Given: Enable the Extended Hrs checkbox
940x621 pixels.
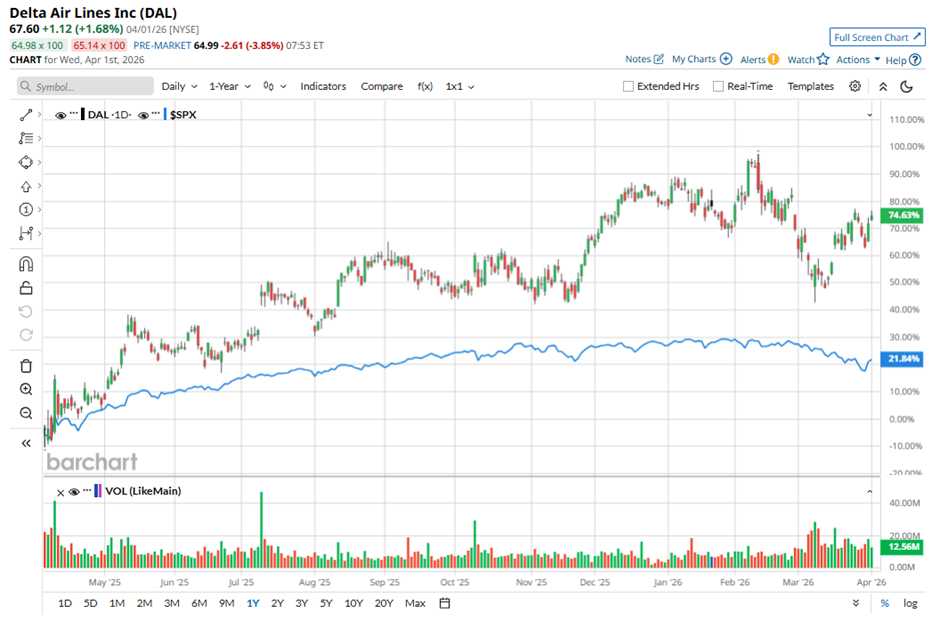Looking at the screenshot, I should pos(628,86).
